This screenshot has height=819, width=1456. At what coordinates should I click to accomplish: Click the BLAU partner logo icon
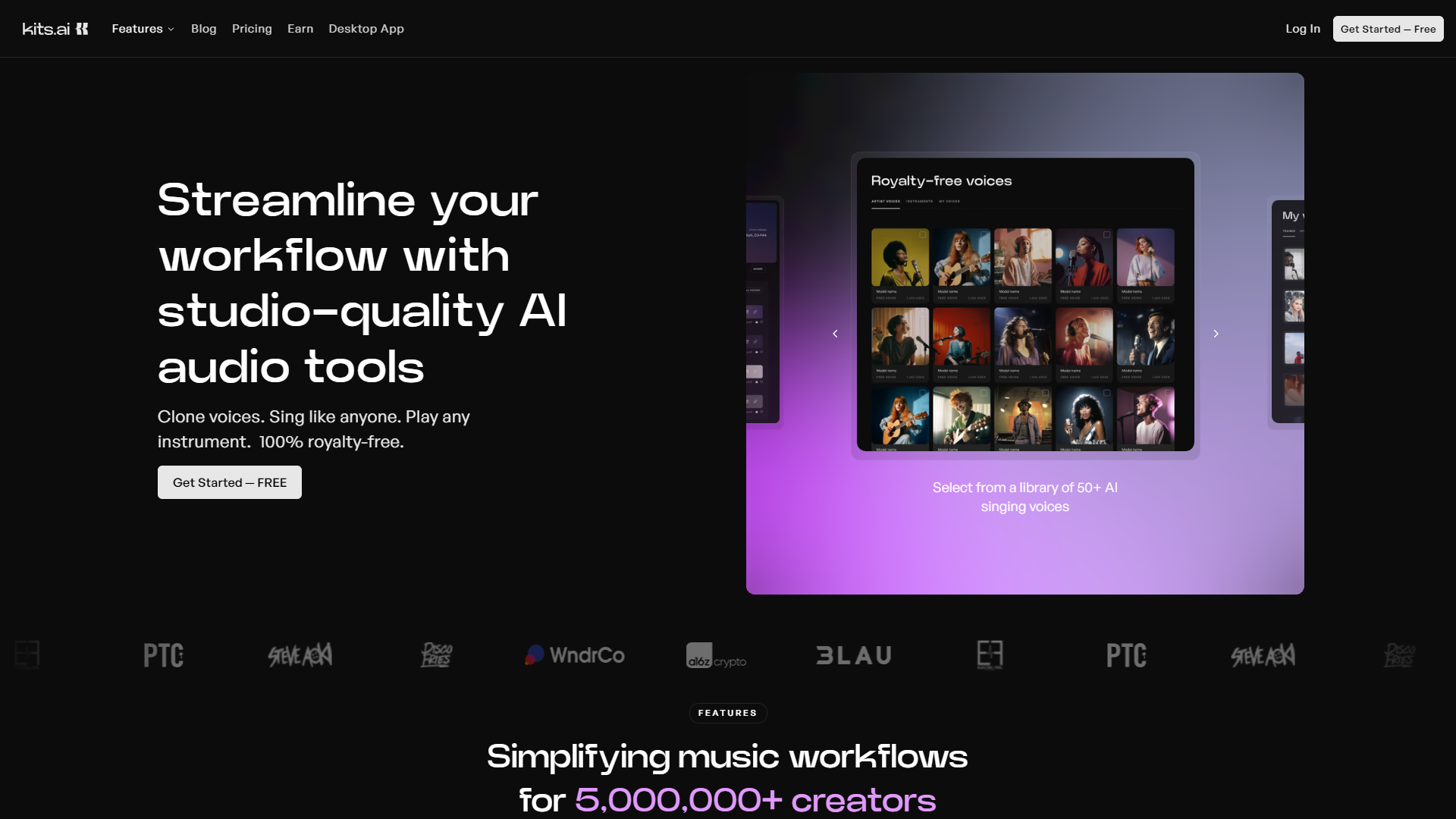pos(853,655)
